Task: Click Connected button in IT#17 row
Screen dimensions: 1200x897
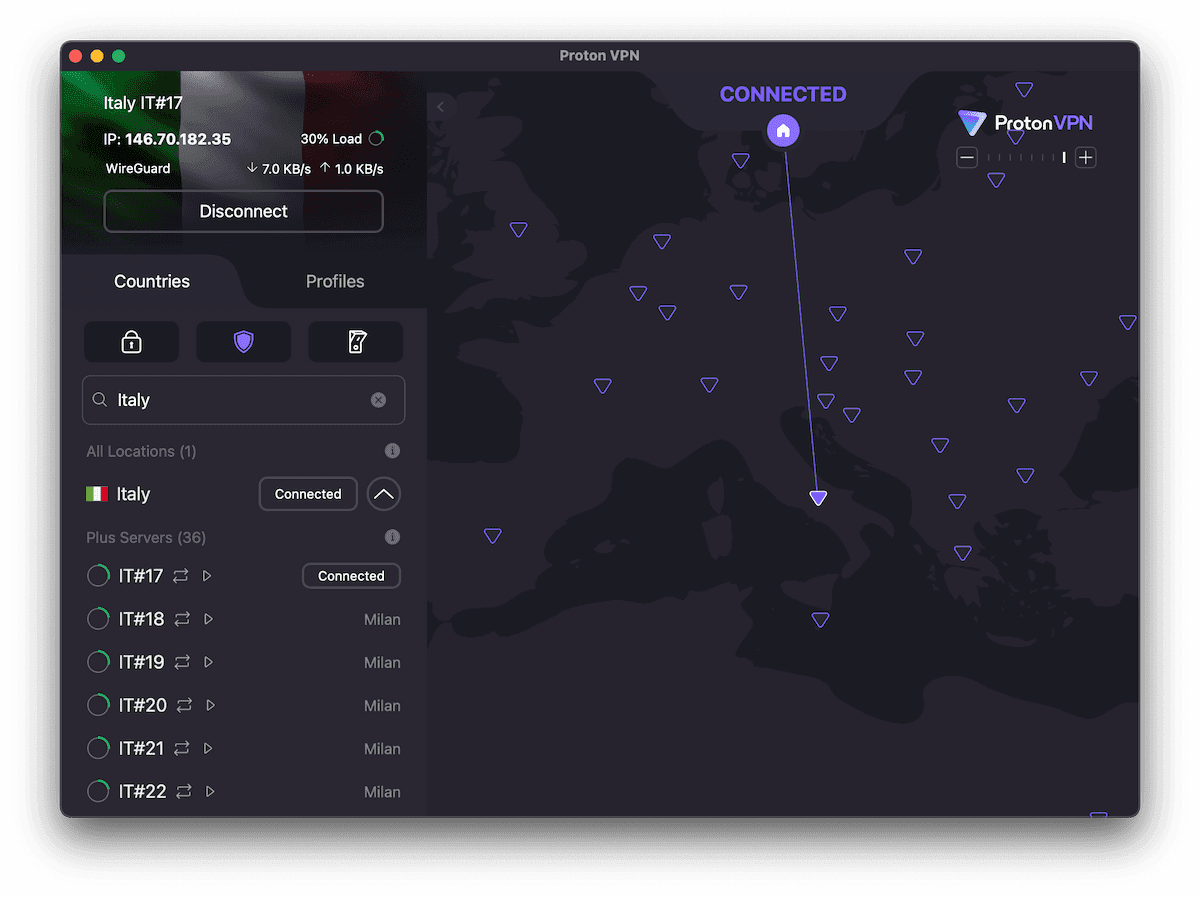Action: tap(351, 576)
